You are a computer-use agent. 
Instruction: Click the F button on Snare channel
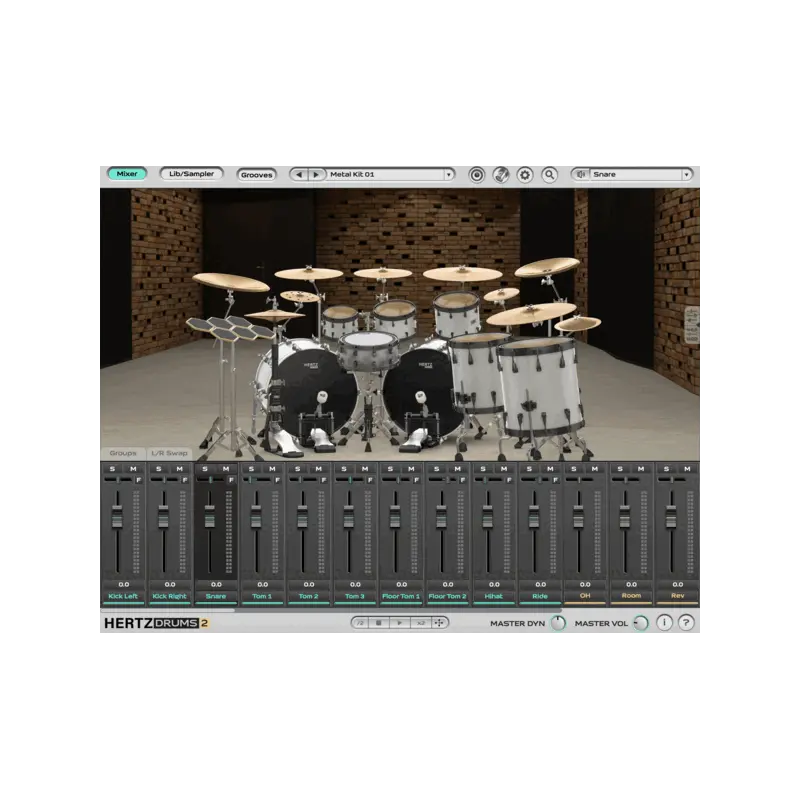tap(231, 480)
